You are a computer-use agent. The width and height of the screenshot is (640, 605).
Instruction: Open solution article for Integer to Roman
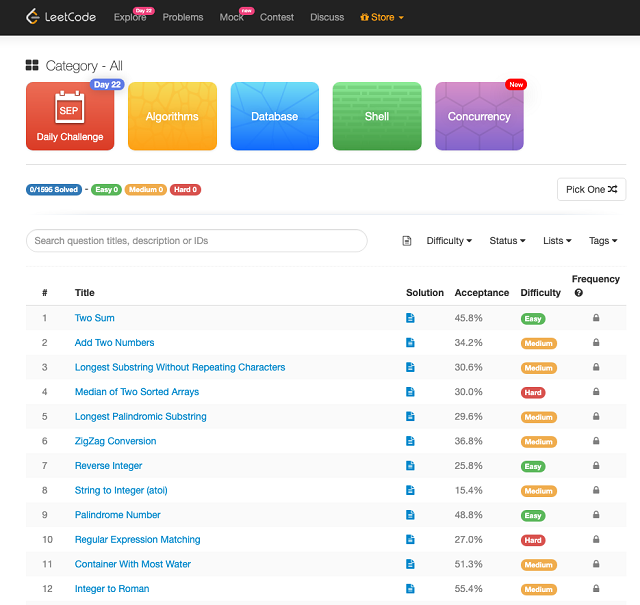pos(410,589)
